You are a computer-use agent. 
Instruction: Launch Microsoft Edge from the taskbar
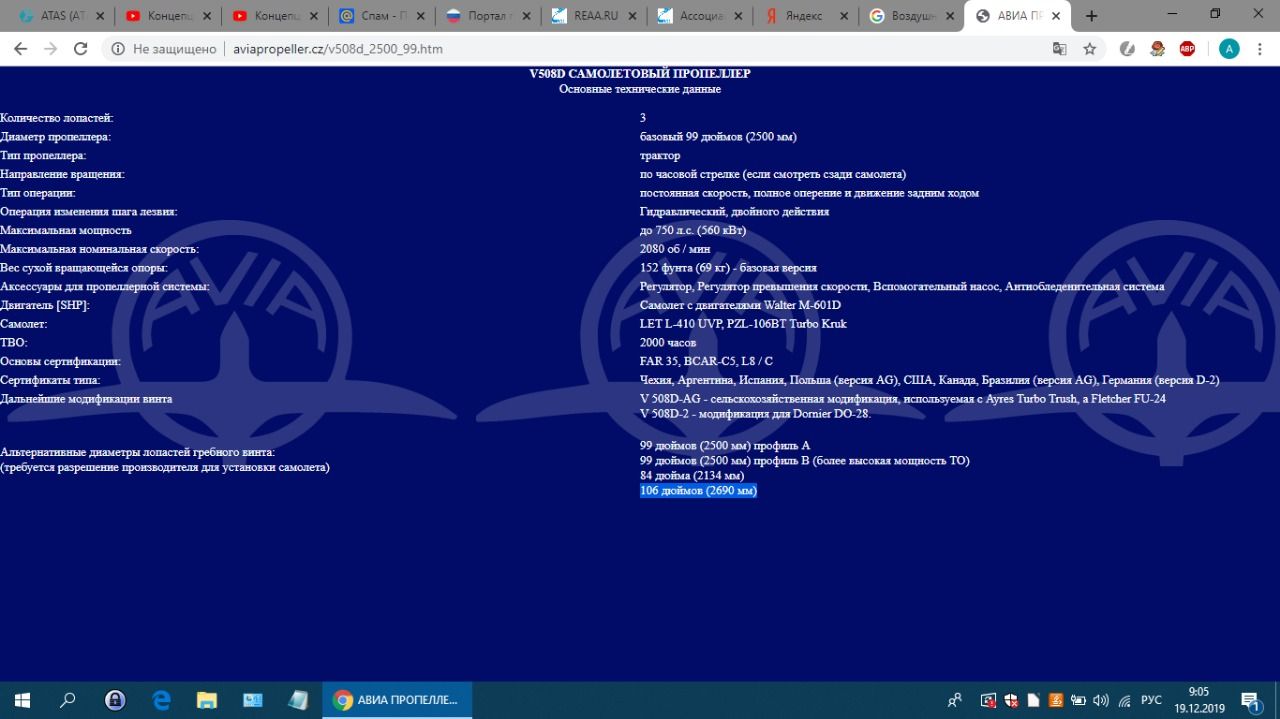point(161,700)
